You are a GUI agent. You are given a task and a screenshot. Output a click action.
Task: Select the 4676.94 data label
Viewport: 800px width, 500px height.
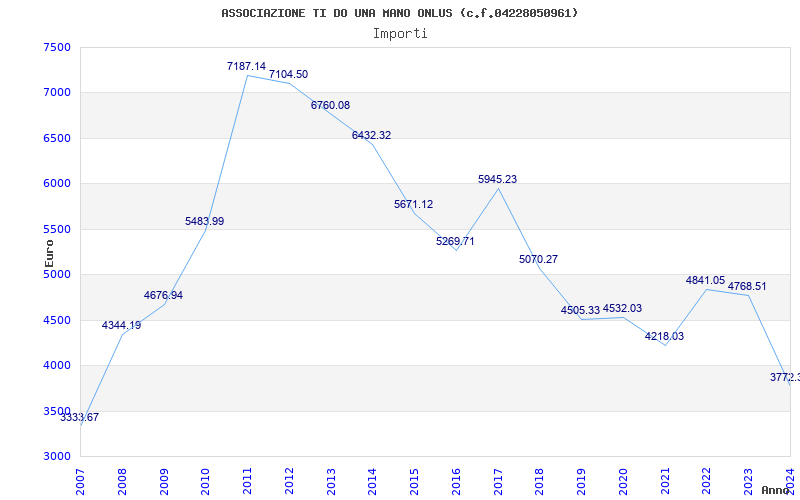[x=163, y=295]
